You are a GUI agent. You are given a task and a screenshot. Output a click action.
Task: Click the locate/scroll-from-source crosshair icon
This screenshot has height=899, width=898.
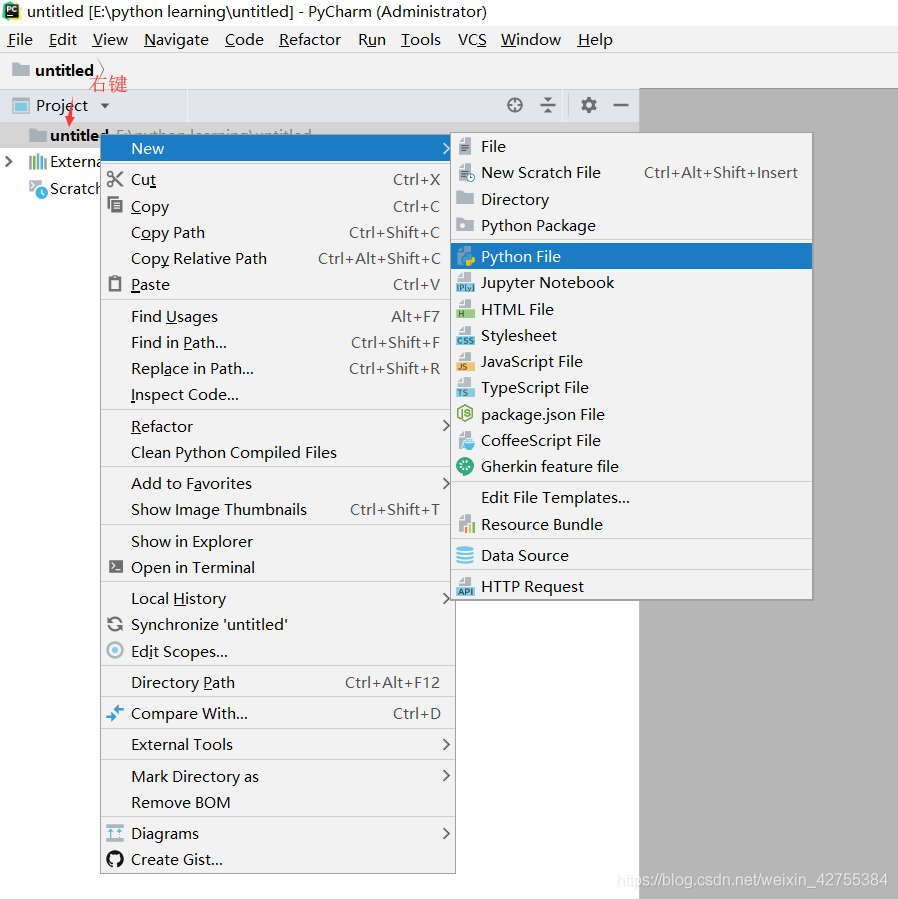coord(515,105)
